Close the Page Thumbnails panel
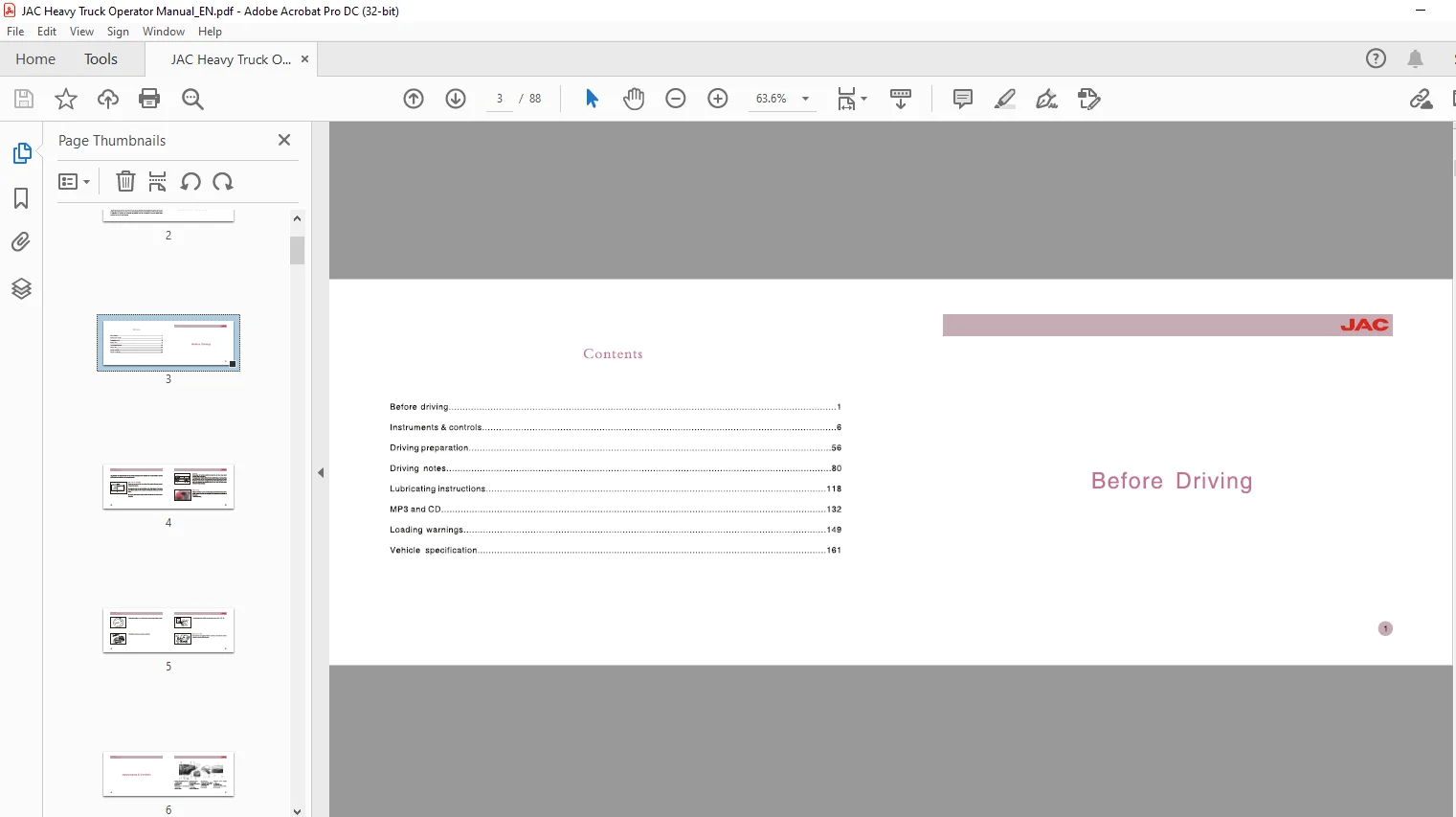 [x=284, y=140]
